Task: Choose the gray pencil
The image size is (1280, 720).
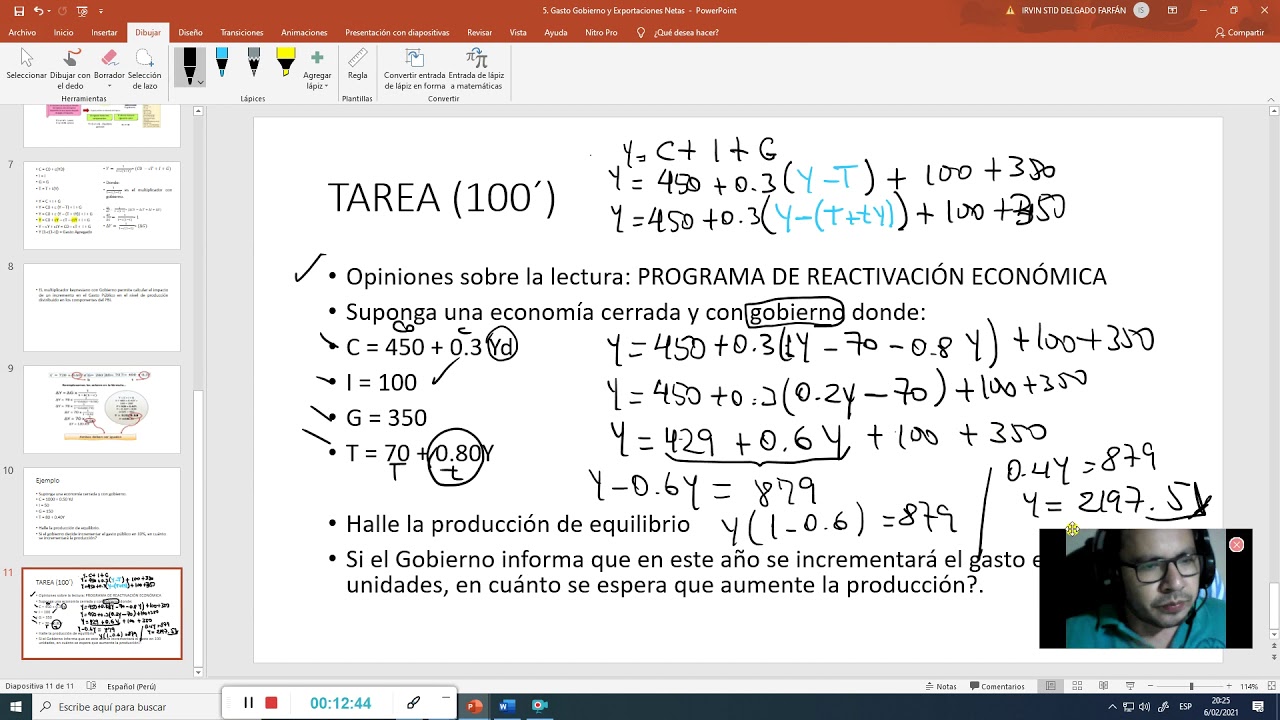Action: [254, 63]
